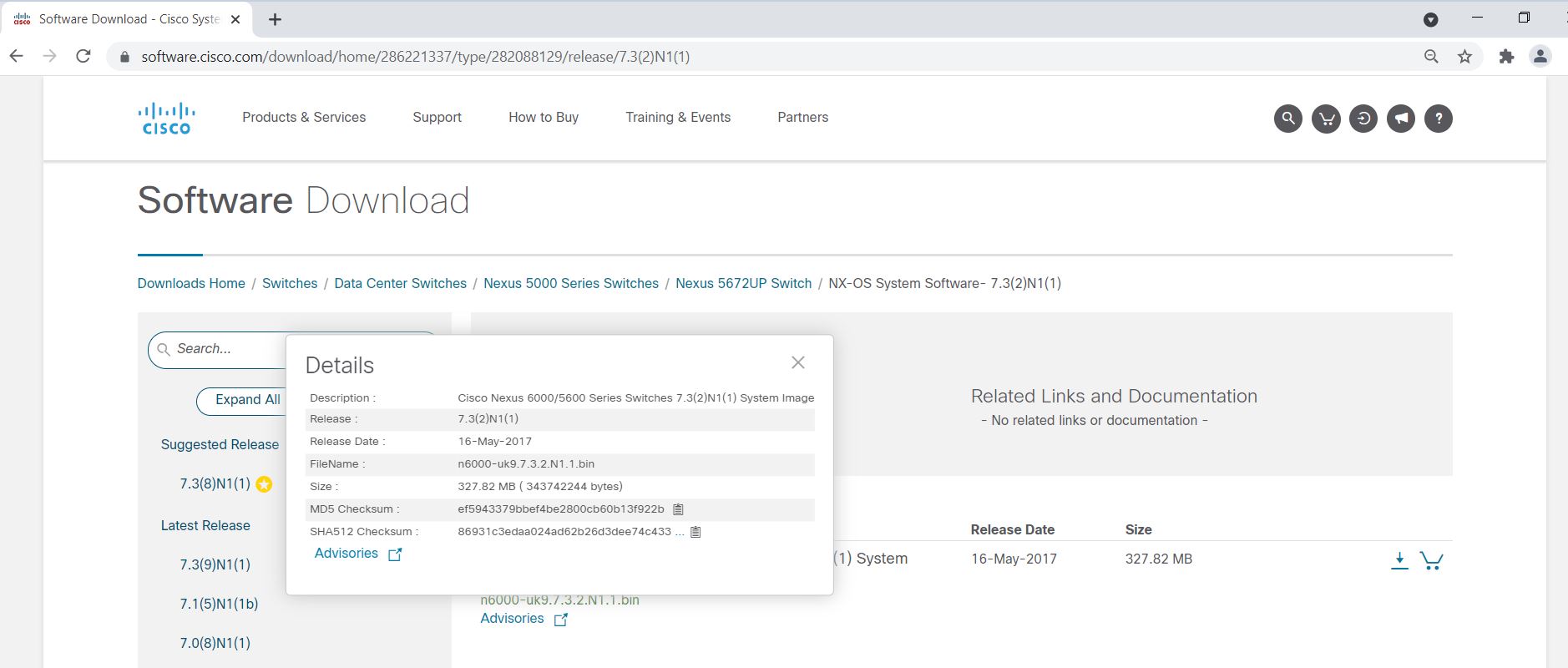Open Advisories link below the file name
This screenshot has width=1568, height=668.
[524, 619]
